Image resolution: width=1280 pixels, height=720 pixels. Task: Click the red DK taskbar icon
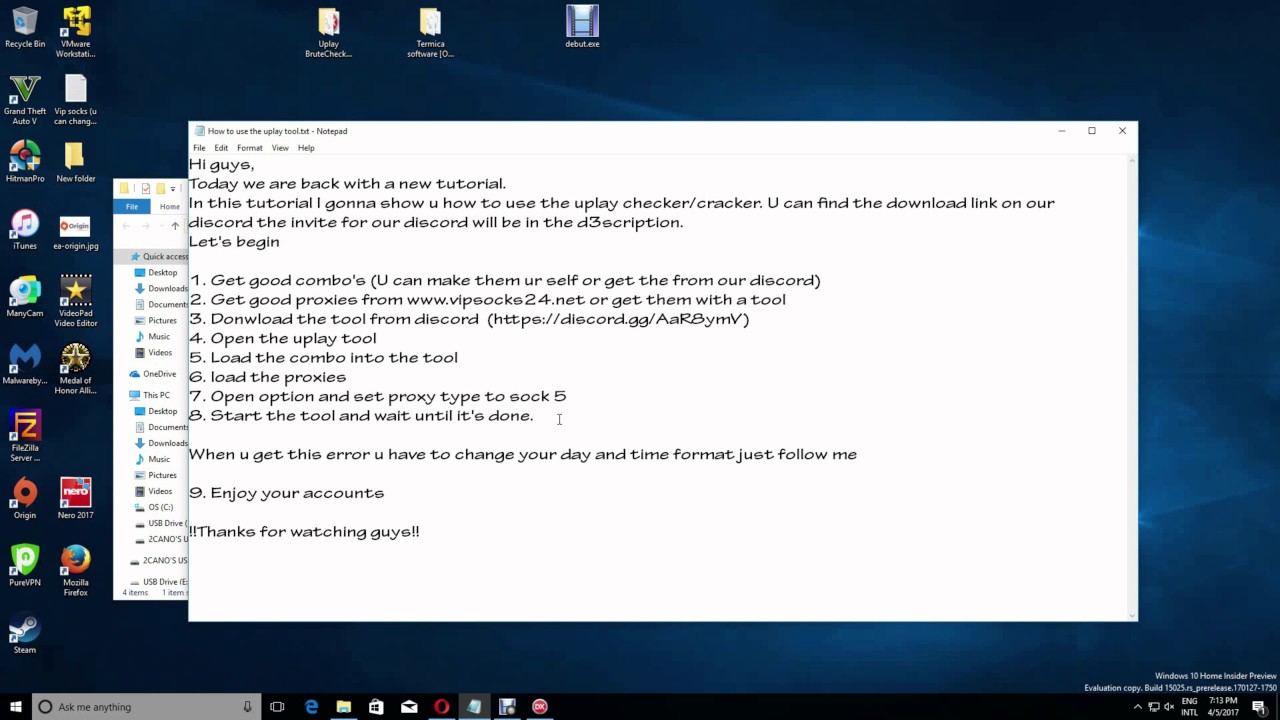(x=540, y=707)
